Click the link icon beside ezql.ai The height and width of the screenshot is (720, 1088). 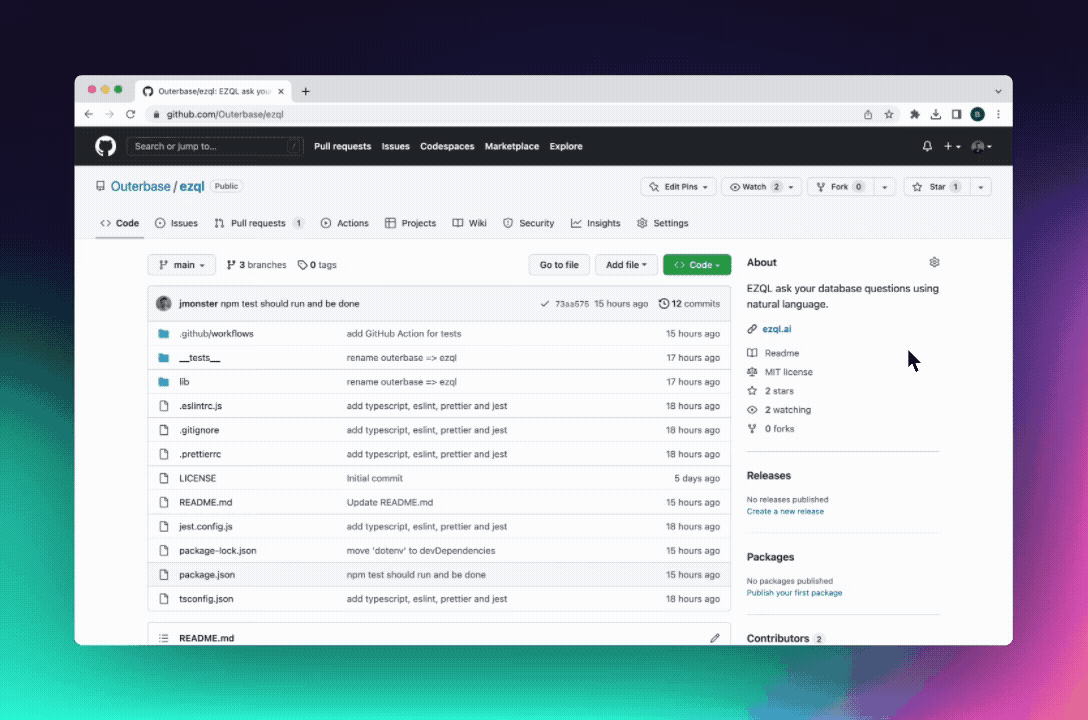point(752,328)
